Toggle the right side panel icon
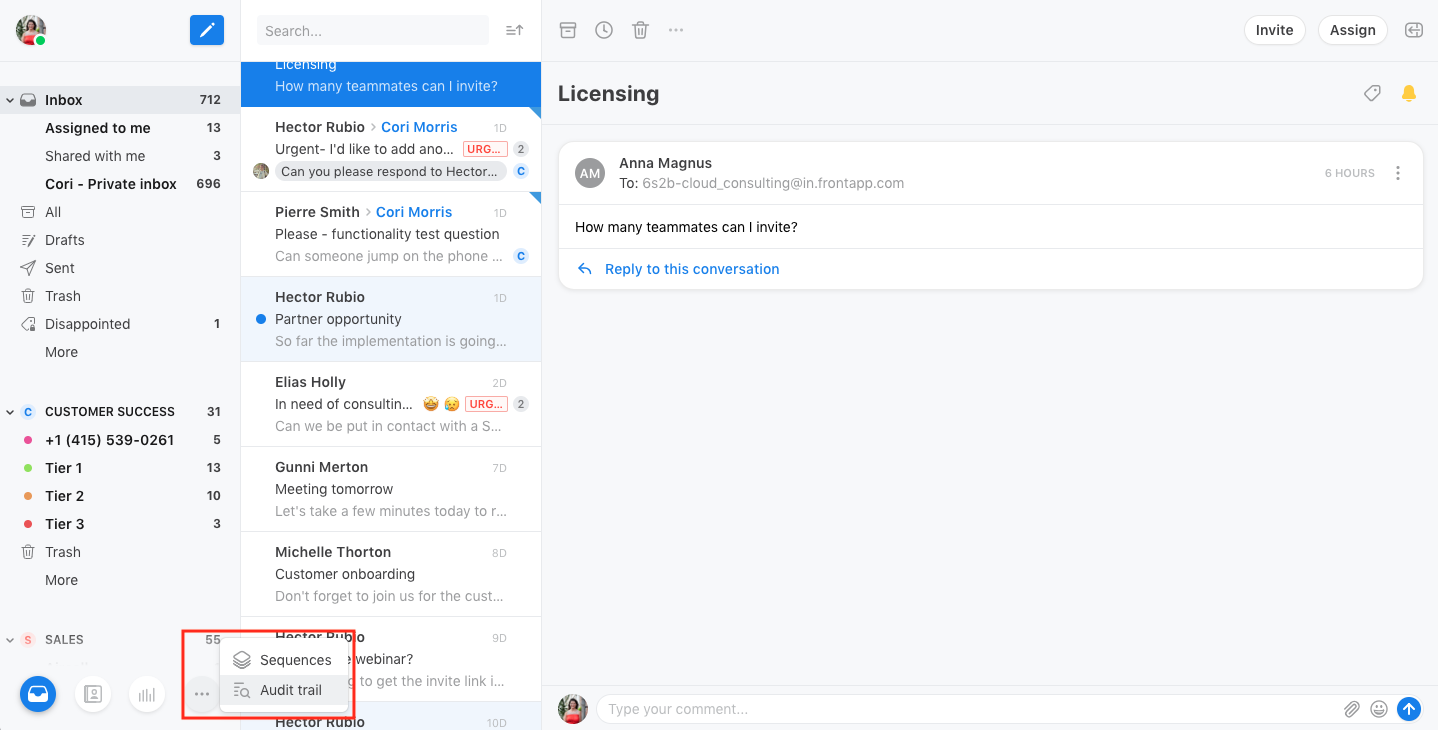 coord(1414,30)
